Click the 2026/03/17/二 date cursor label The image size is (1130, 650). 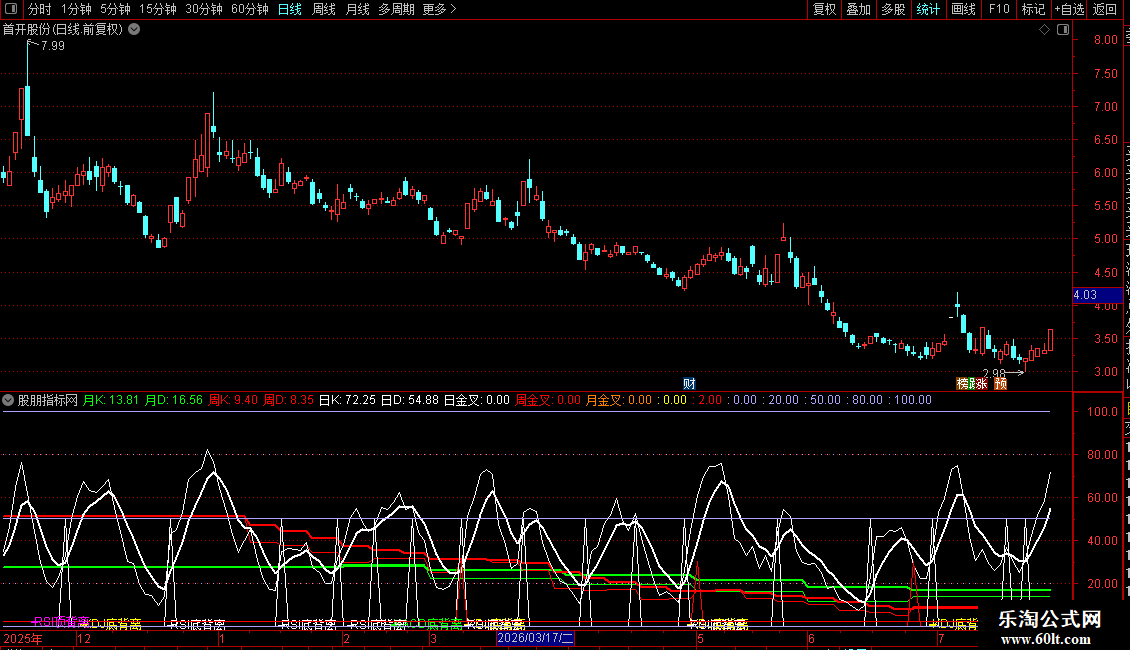[x=535, y=638]
